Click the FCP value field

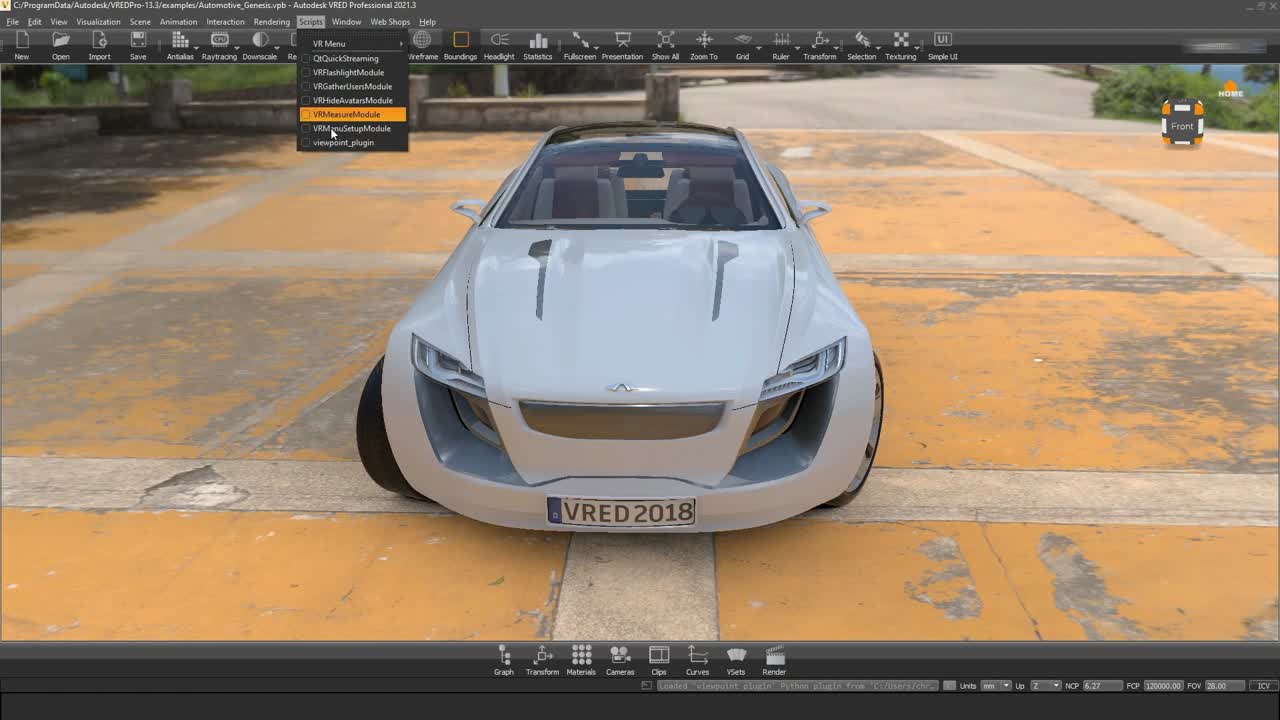pos(1163,686)
